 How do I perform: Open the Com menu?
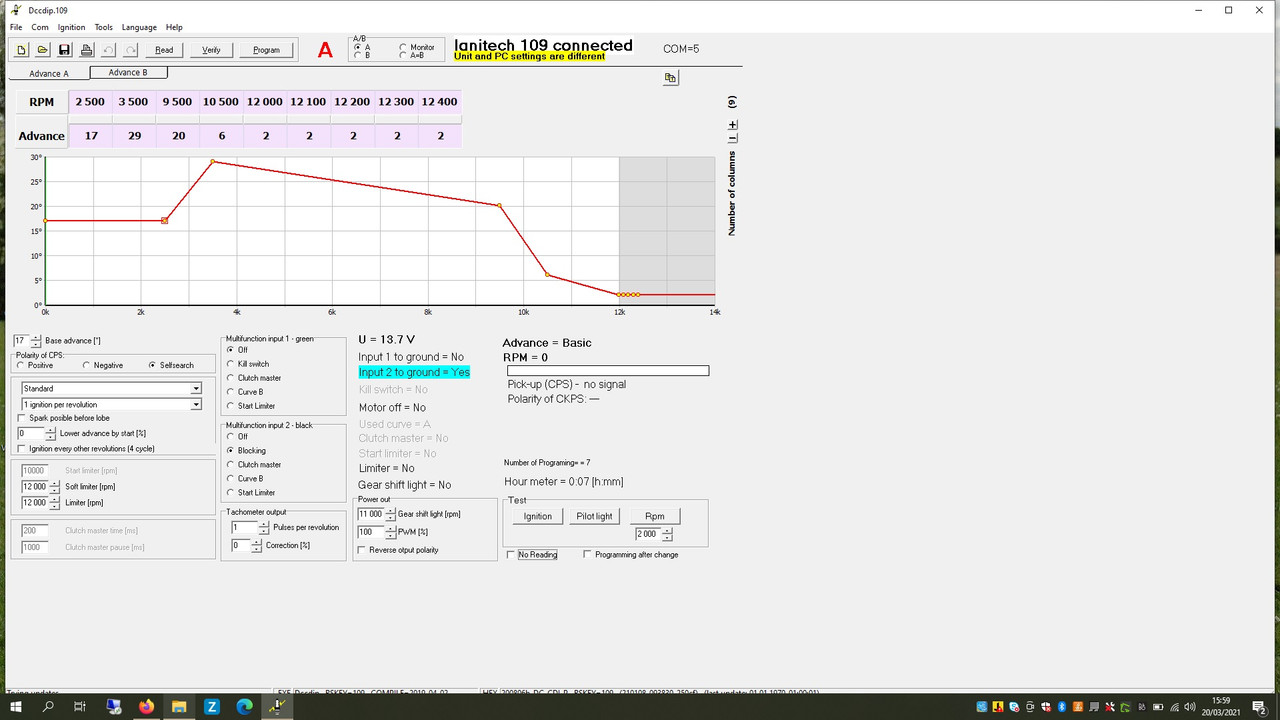click(x=40, y=27)
